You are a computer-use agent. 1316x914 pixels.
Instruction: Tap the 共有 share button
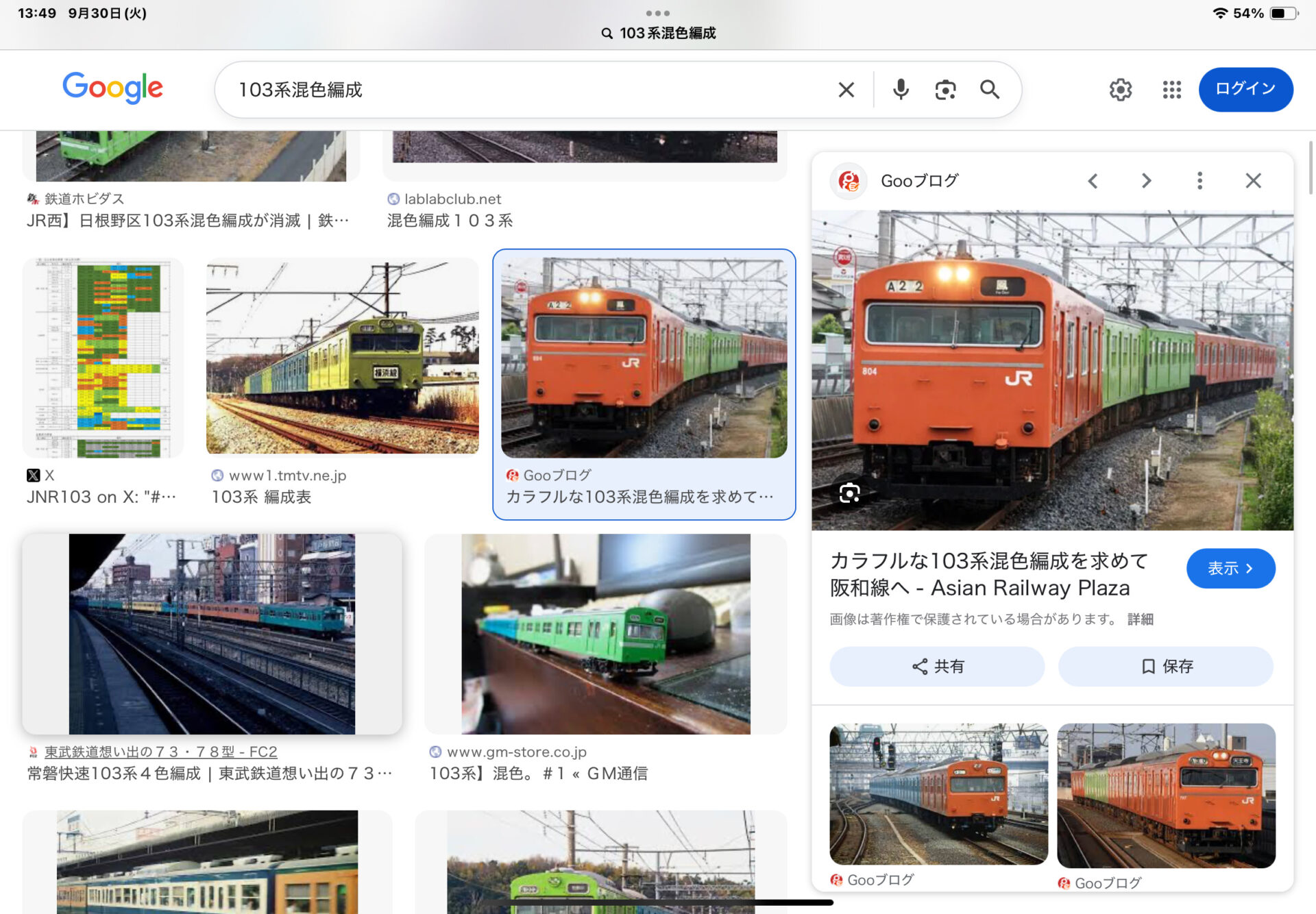click(936, 666)
